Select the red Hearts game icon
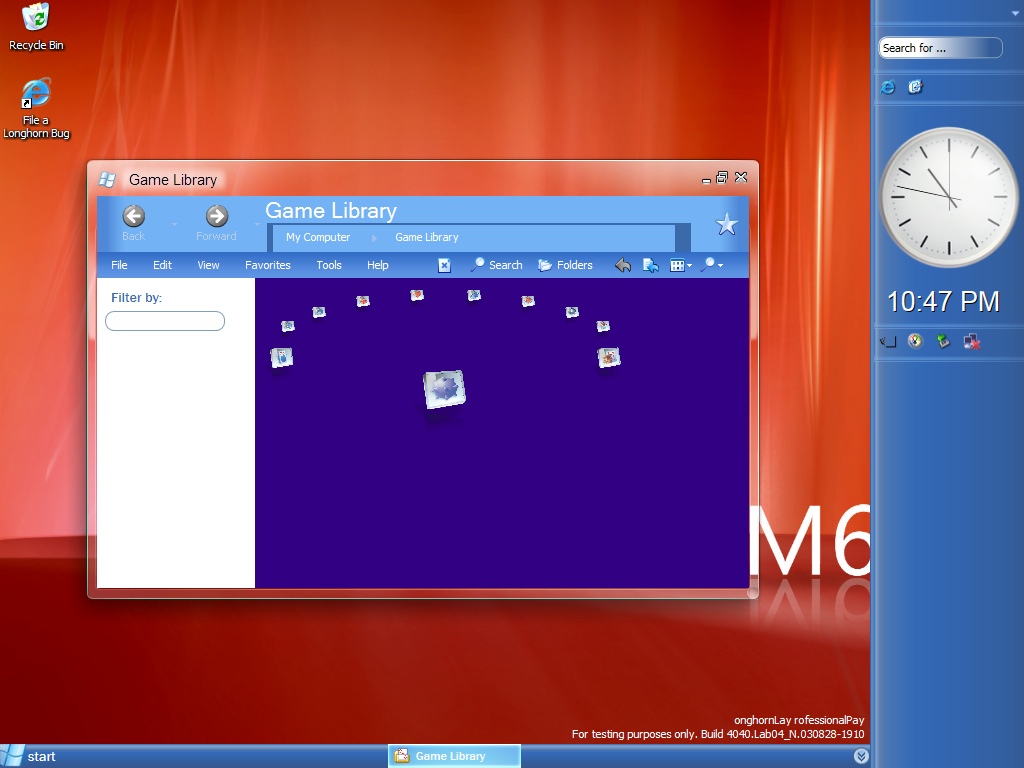The height and width of the screenshot is (768, 1024). [x=417, y=295]
